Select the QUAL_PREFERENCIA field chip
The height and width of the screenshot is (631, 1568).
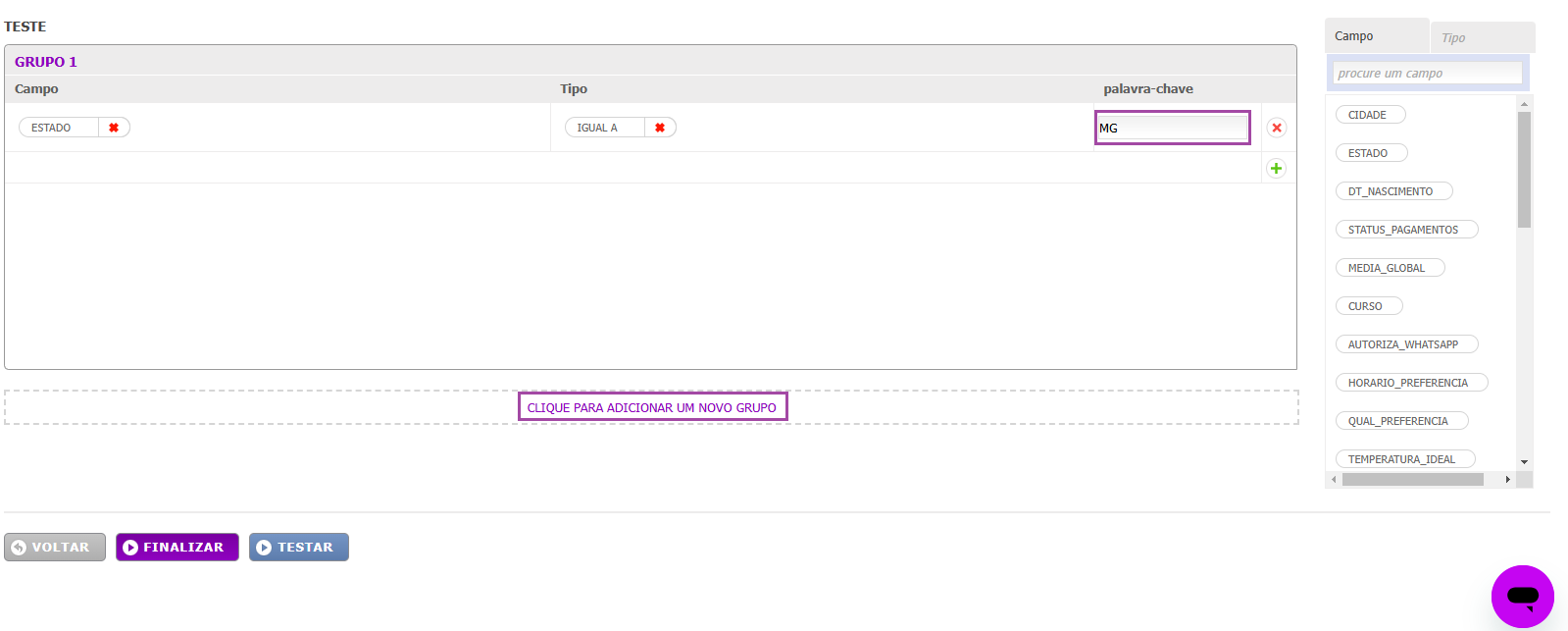click(x=1401, y=421)
